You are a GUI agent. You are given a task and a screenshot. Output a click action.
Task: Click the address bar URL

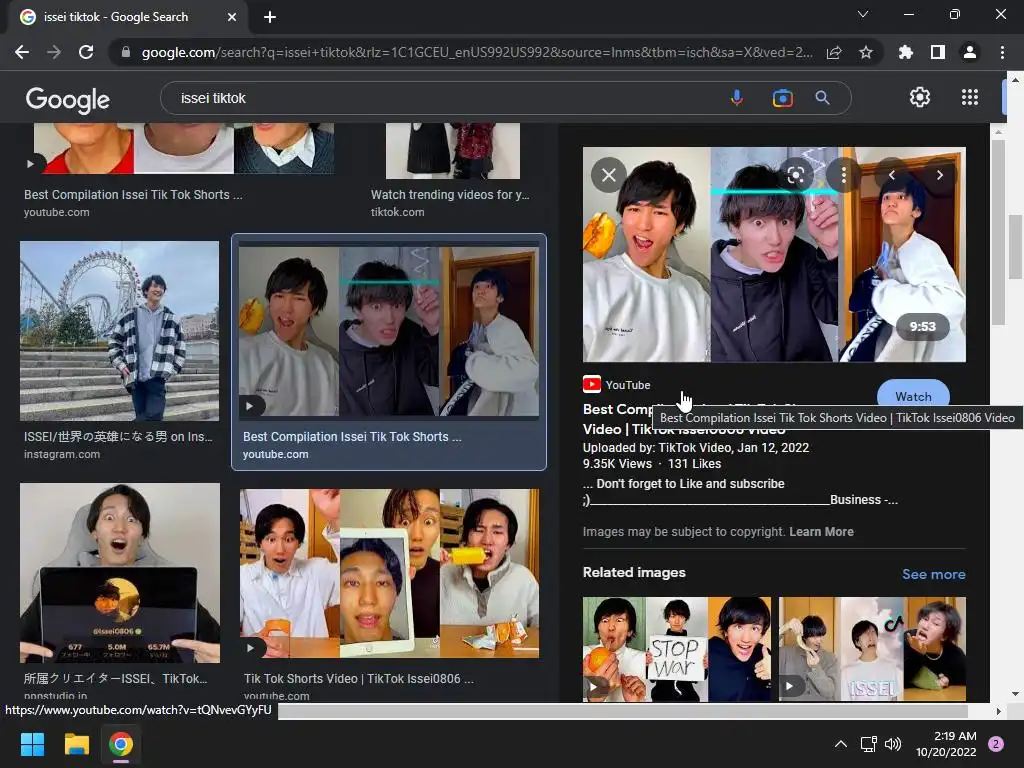[477, 52]
